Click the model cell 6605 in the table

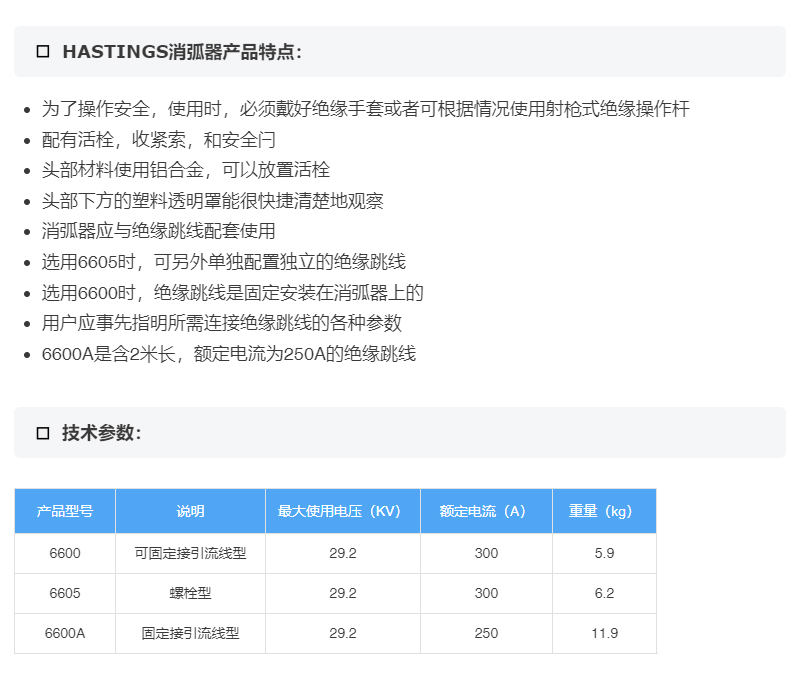pos(65,593)
